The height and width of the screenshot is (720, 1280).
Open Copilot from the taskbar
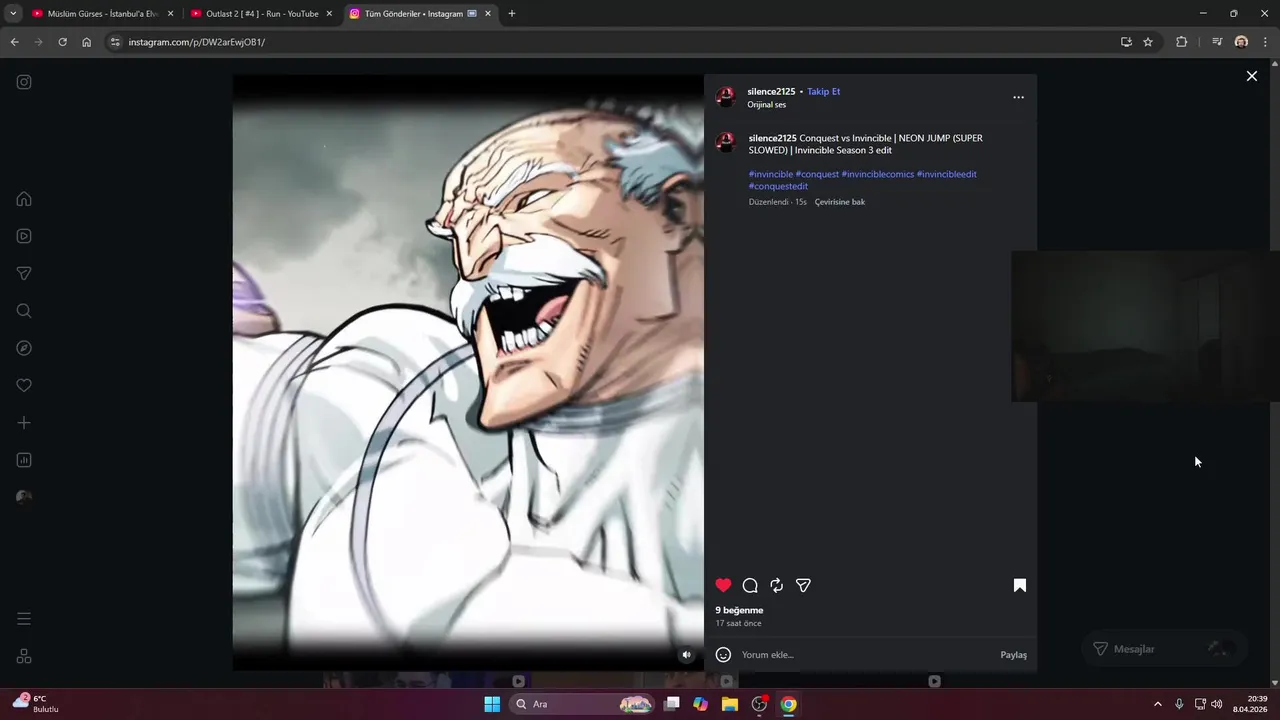(x=701, y=704)
